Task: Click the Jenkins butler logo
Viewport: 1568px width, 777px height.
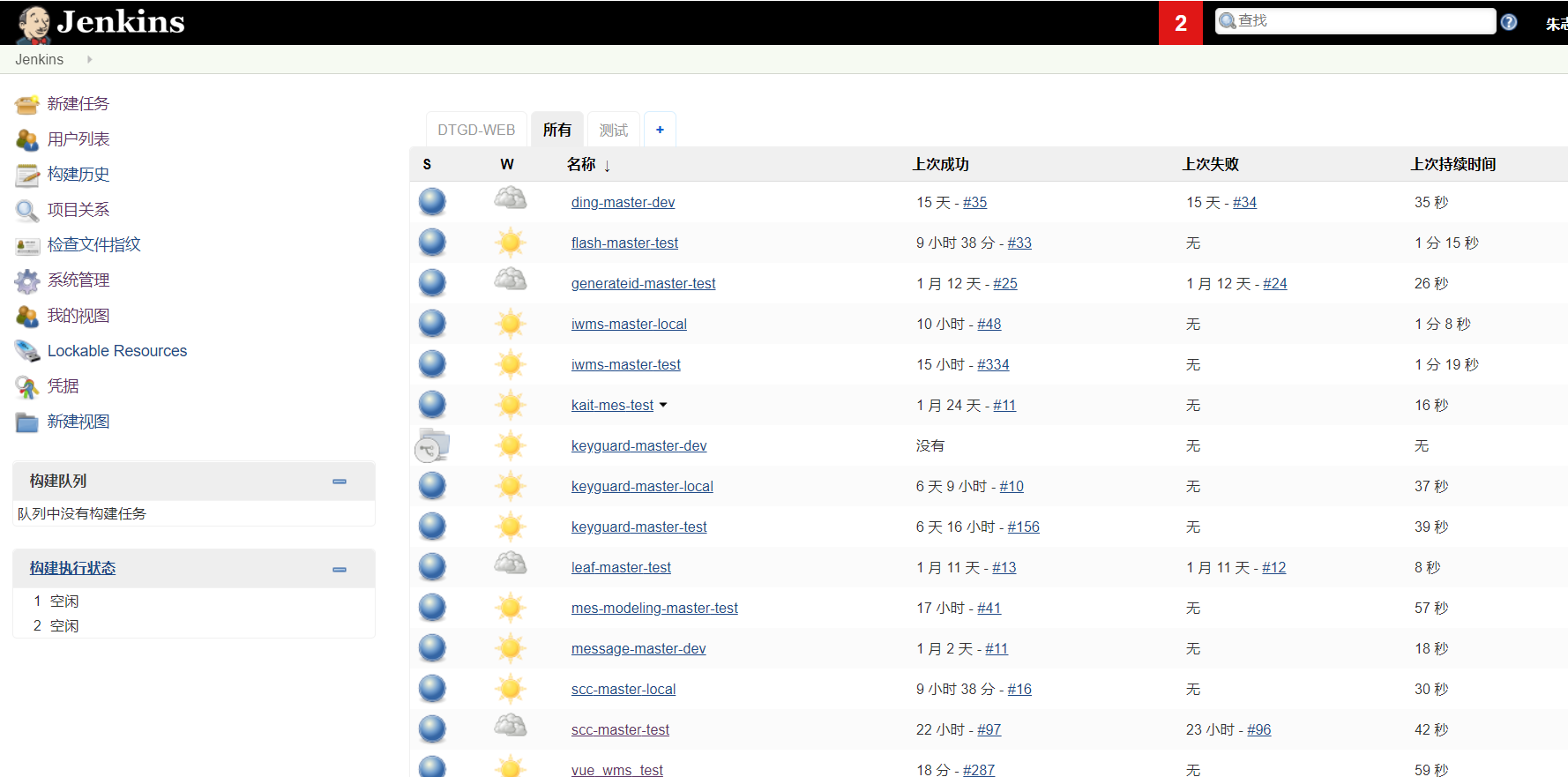Action: pos(34,24)
